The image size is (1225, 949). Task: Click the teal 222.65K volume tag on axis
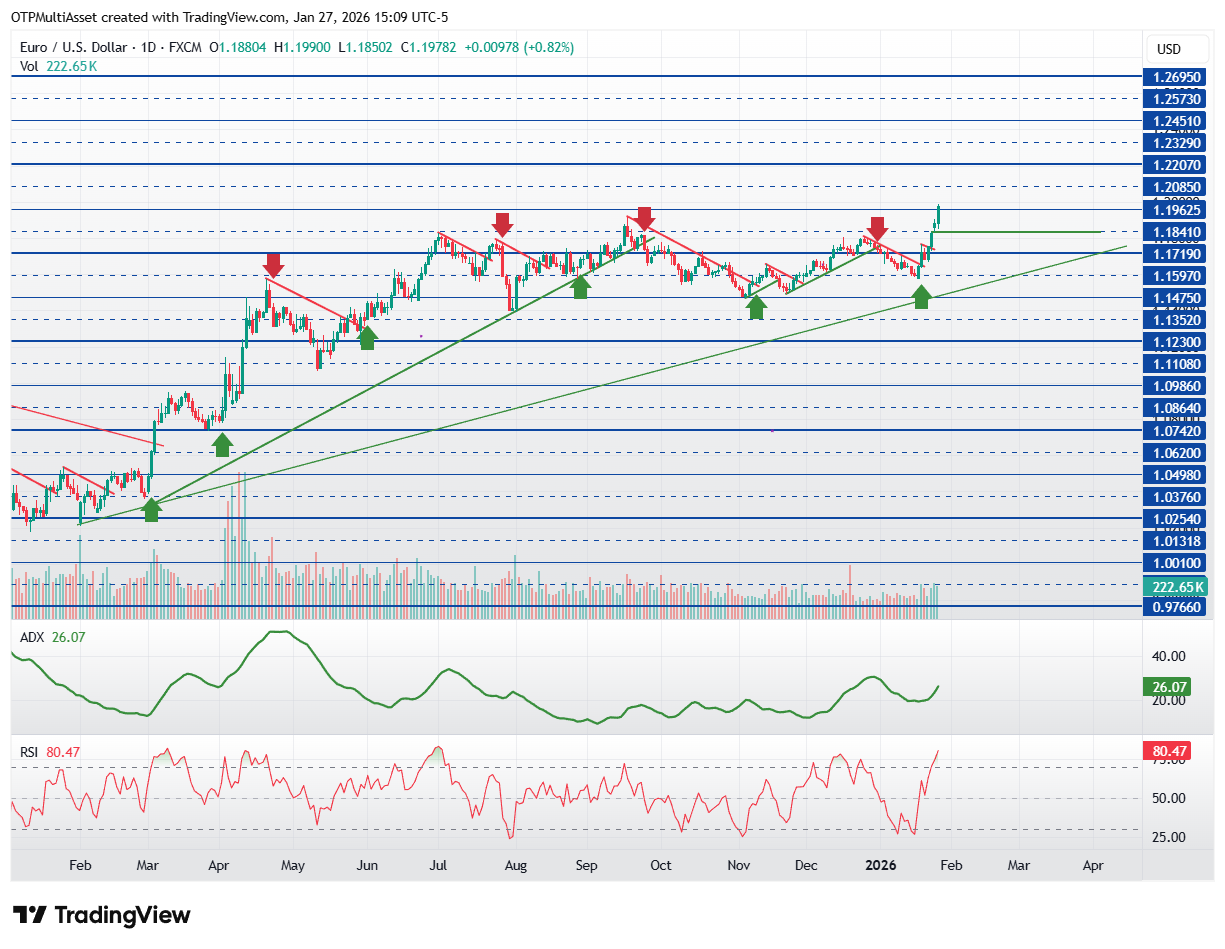tap(1176, 586)
